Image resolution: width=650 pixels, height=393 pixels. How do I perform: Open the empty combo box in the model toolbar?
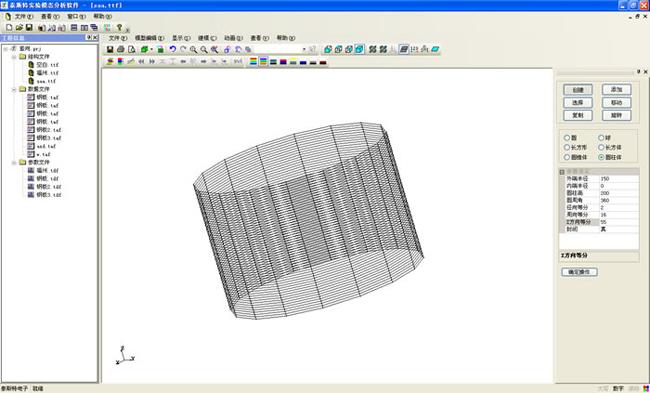coord(280,49)
